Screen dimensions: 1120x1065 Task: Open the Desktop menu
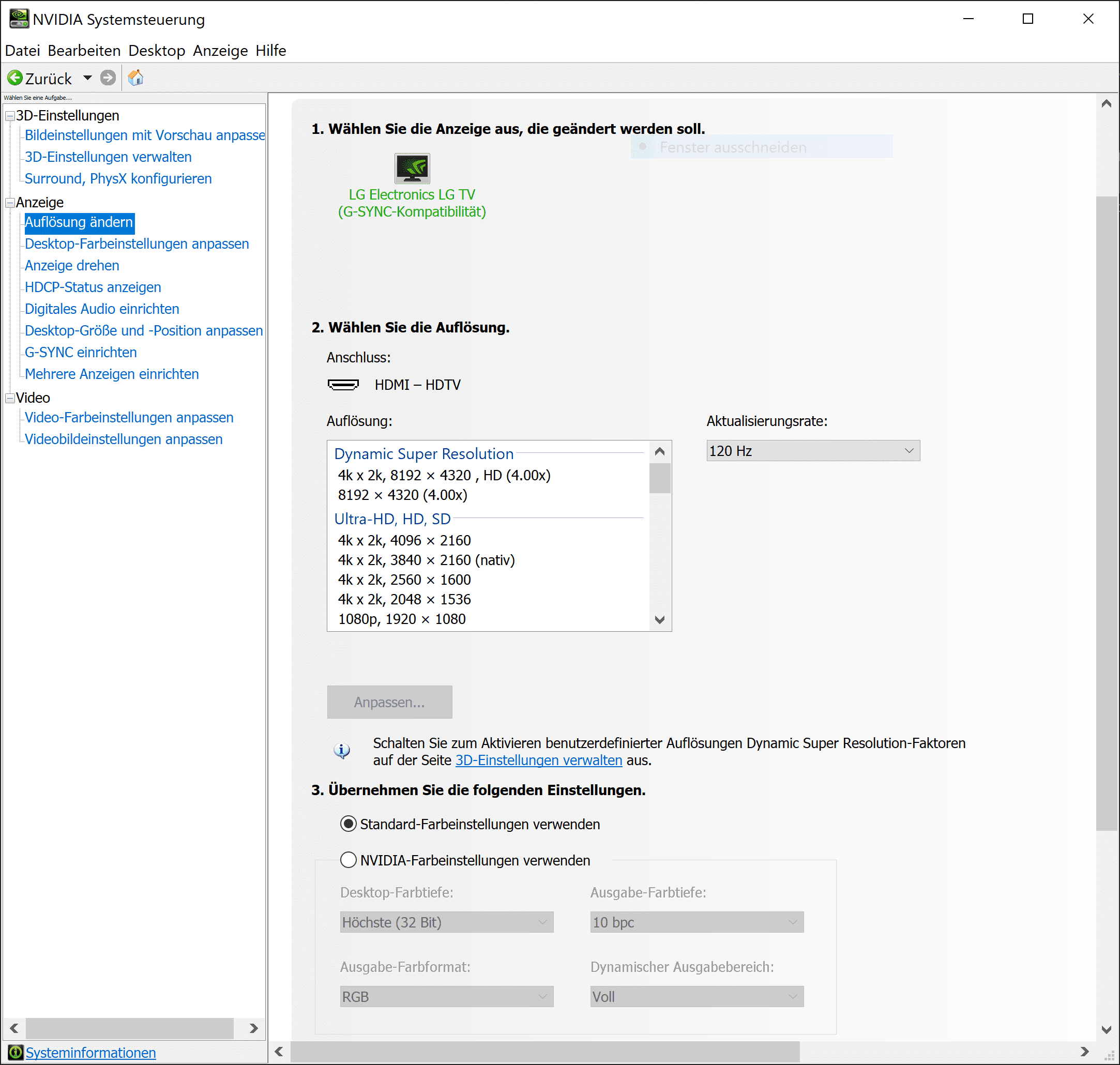157,51
